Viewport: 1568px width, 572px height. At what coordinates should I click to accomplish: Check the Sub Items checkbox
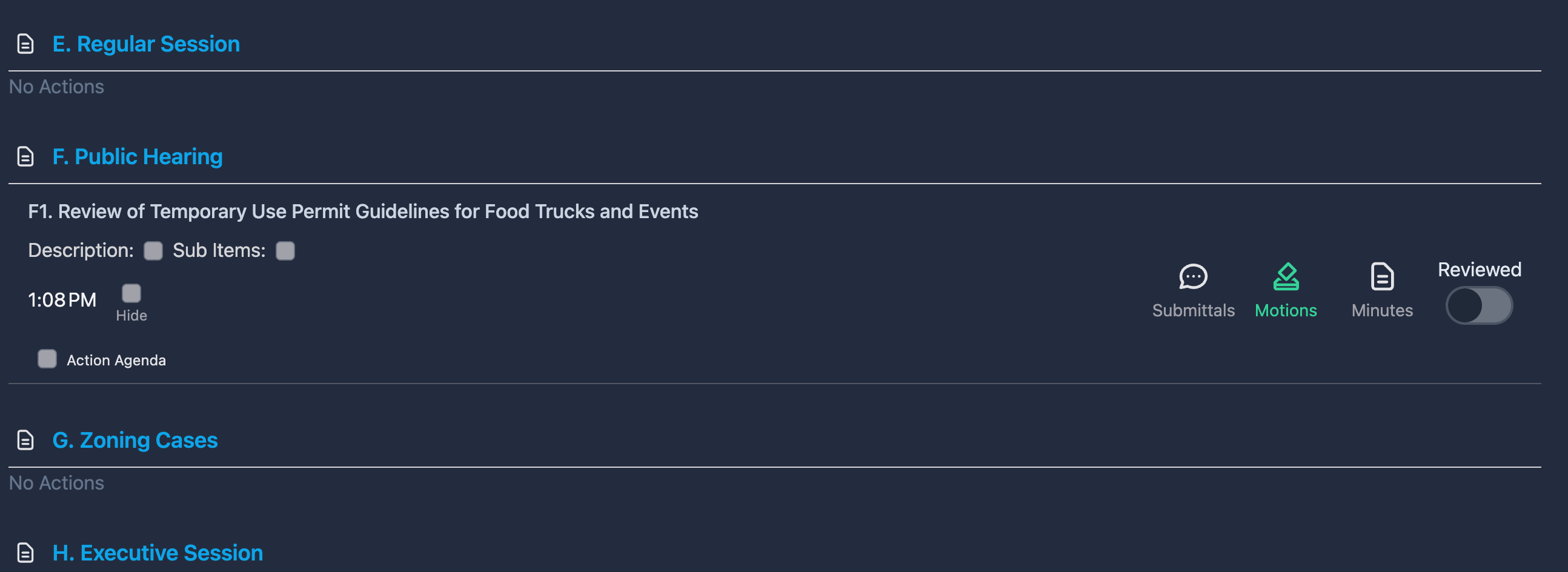pos(285,251)
